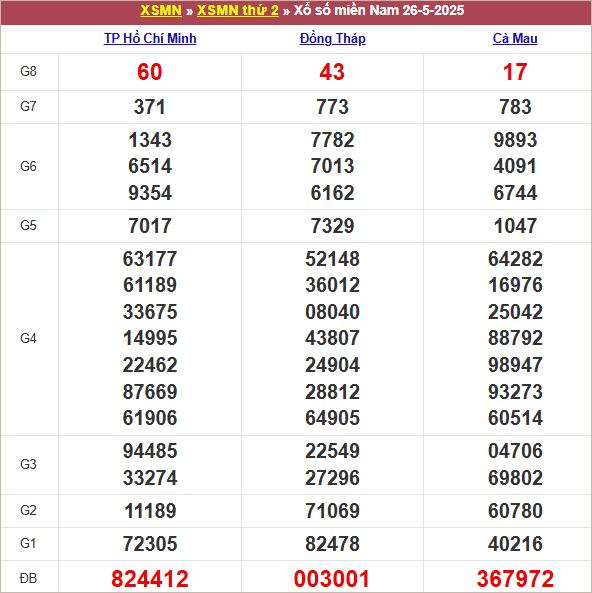592x593 pixels.
Task: Click G2 number 71069
Action: pos(332,511)
